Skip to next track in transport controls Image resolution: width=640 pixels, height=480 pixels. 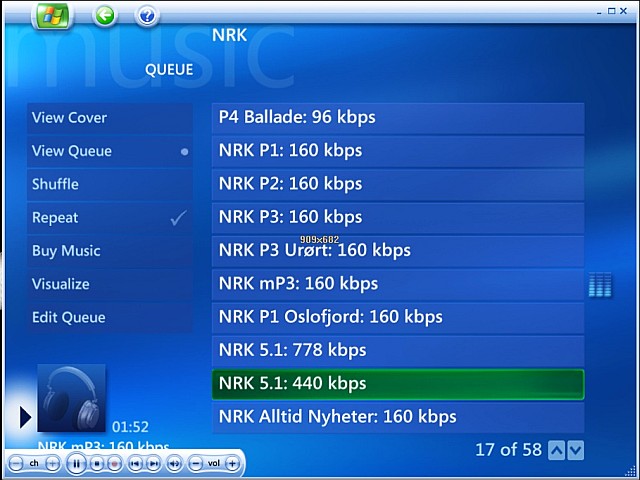pyautogui.click(x=153, y=464)
